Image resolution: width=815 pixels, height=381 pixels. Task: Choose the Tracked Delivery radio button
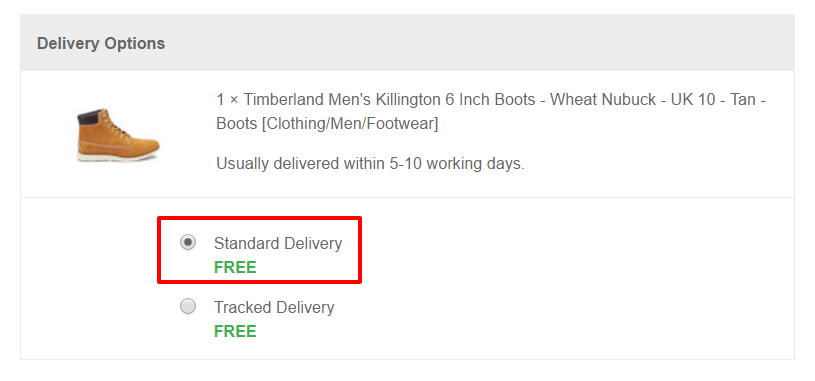click(x=188, y=306)
